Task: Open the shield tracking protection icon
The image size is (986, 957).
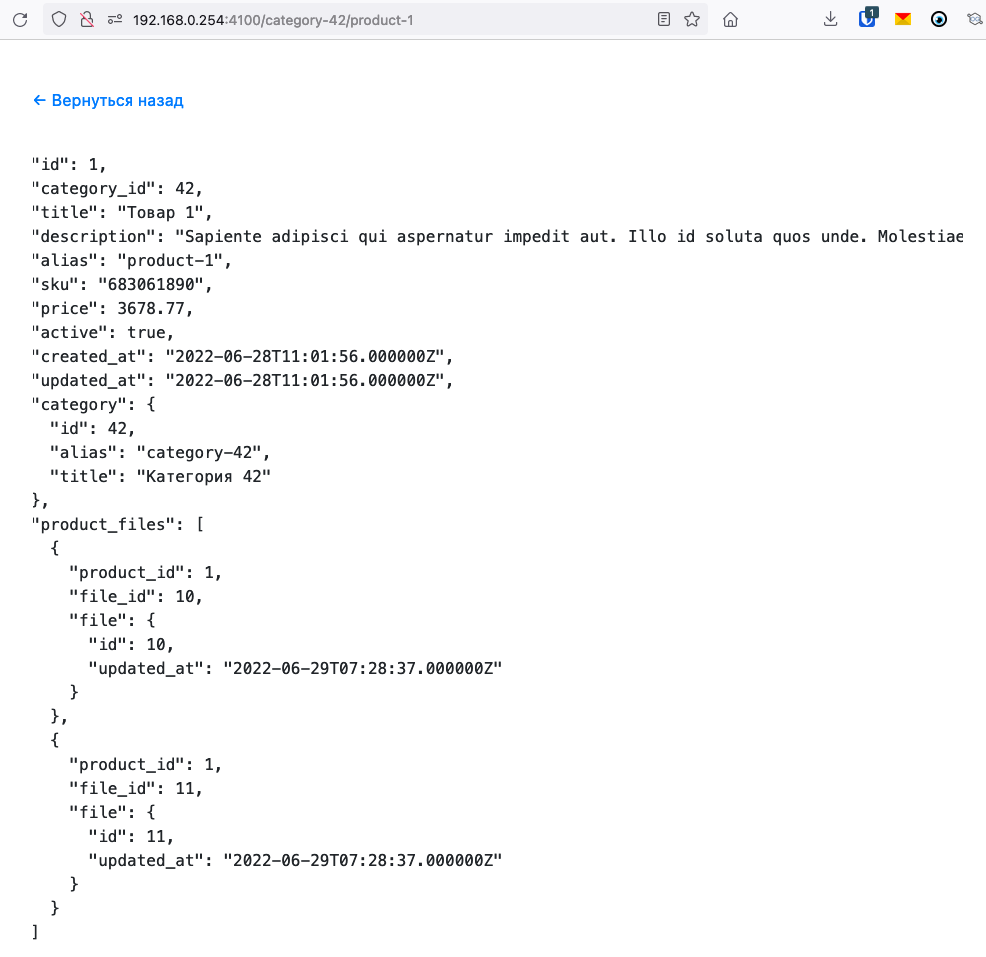Action: (58, 20)
